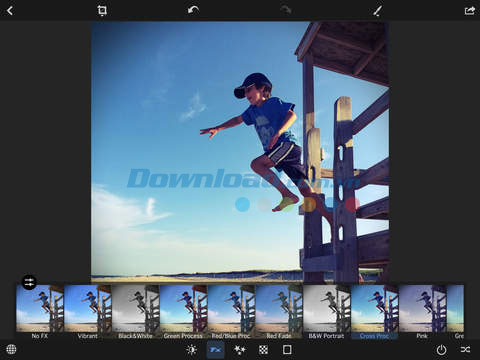Go back with the top-left arrow
Image resolution: width=480 pixels, height=360 pixels.
pos(10,11)
